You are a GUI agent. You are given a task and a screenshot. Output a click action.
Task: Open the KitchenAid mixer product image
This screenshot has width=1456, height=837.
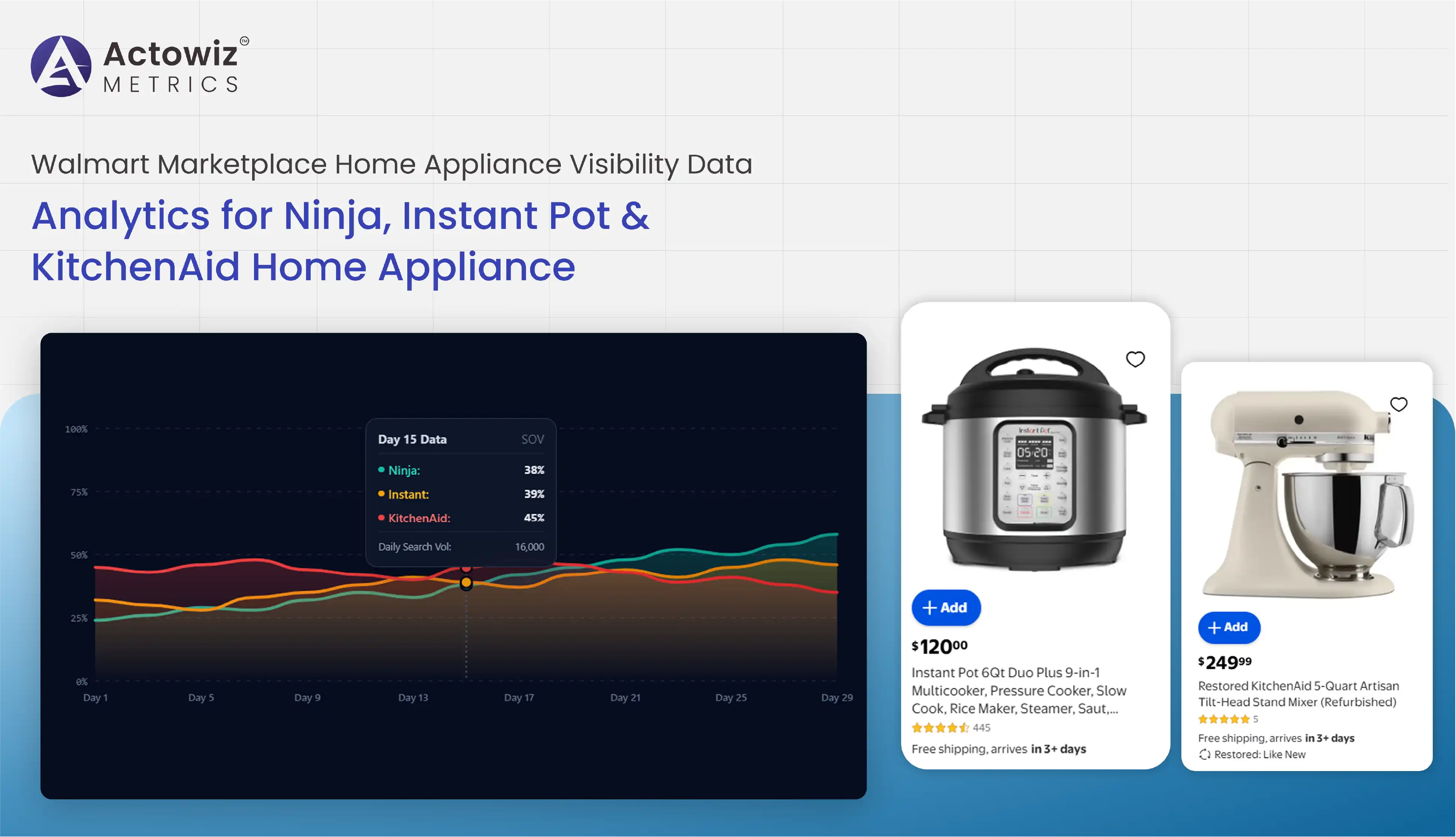point(1308,495)
